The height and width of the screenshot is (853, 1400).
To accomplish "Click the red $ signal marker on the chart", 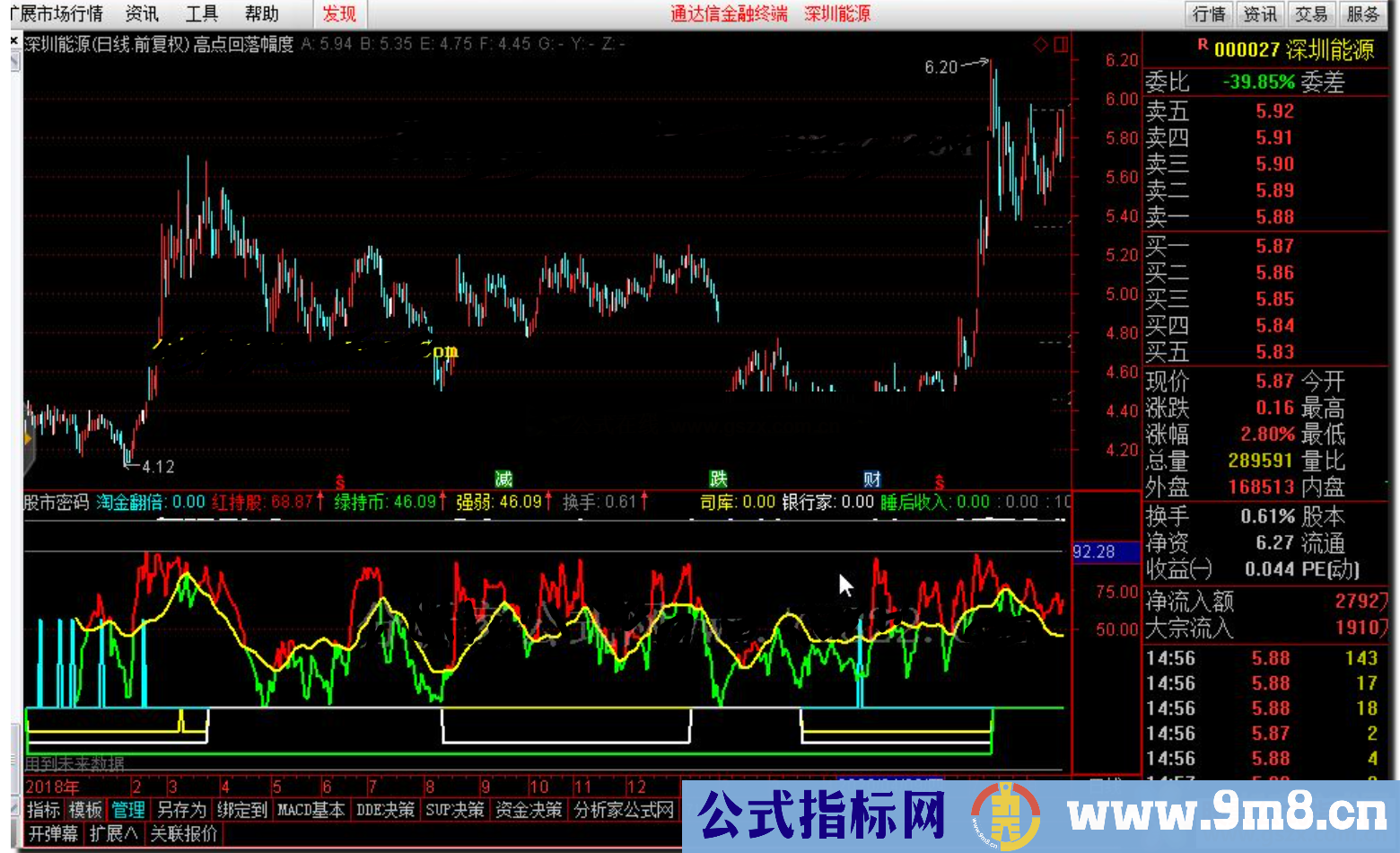I will pyautogui.click(x=339, y=480).
